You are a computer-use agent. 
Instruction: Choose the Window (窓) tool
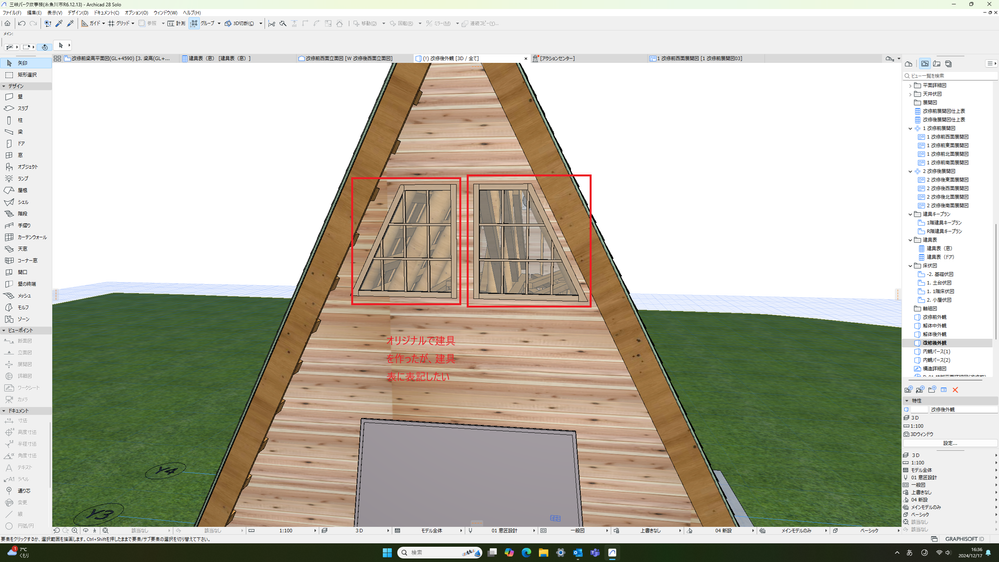tap(25, 155)
